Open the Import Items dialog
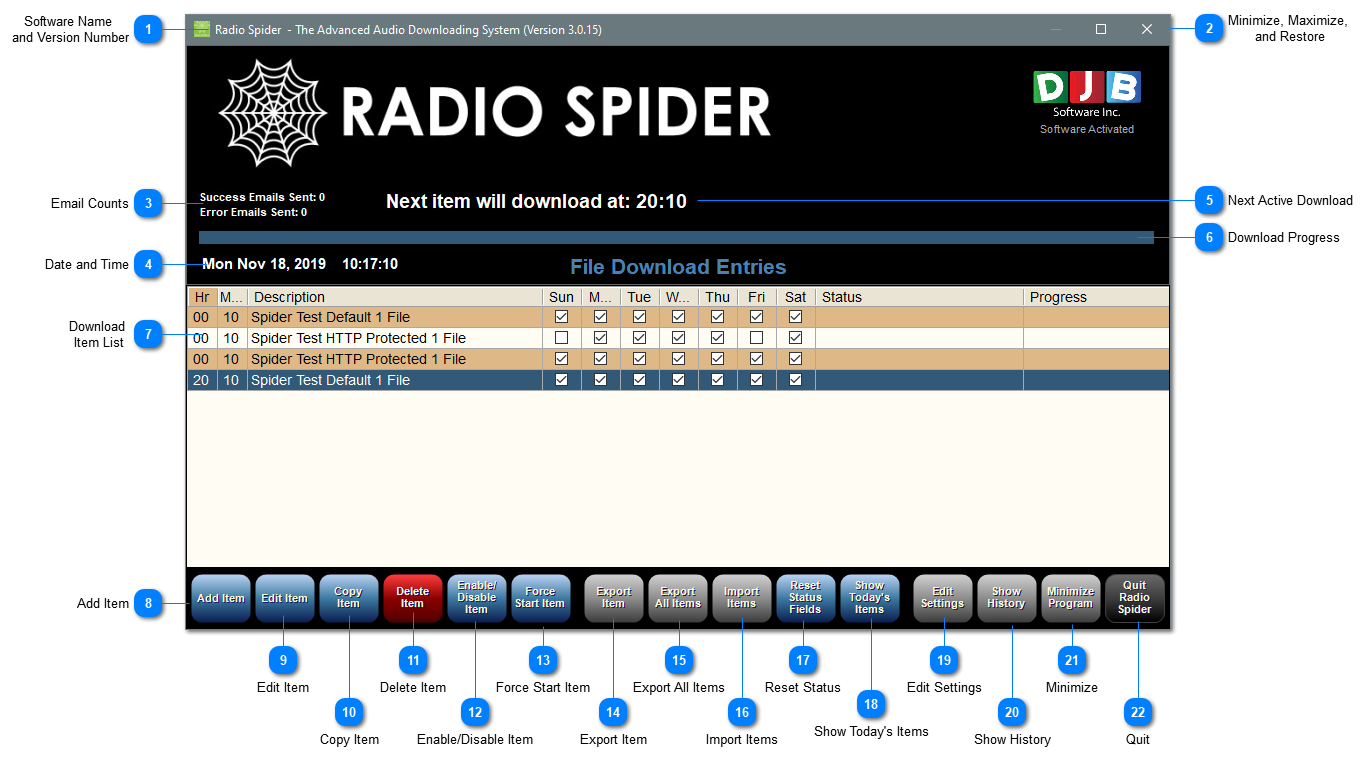This screenshot has height=763, width=1369. 742,599
